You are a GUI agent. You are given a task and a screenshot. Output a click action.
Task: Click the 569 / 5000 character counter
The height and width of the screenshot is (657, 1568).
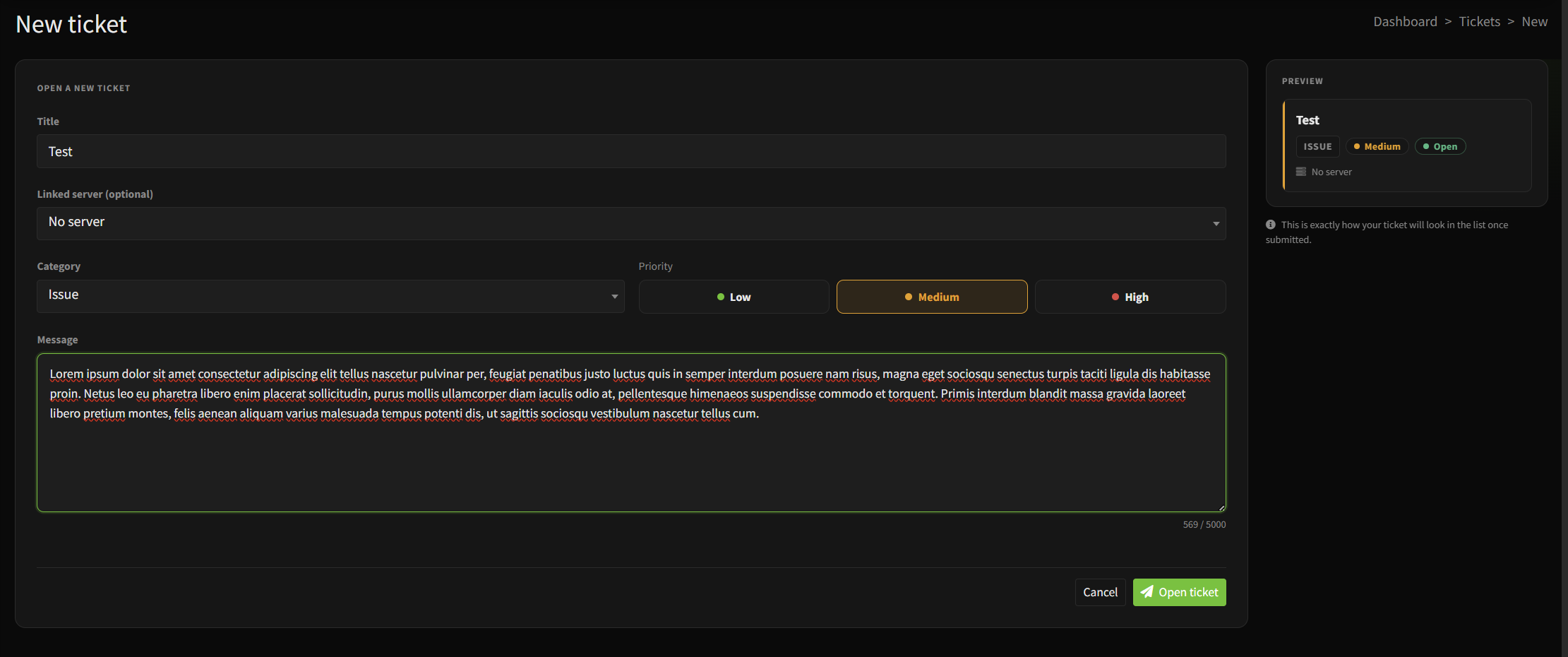click(1204, 524)
